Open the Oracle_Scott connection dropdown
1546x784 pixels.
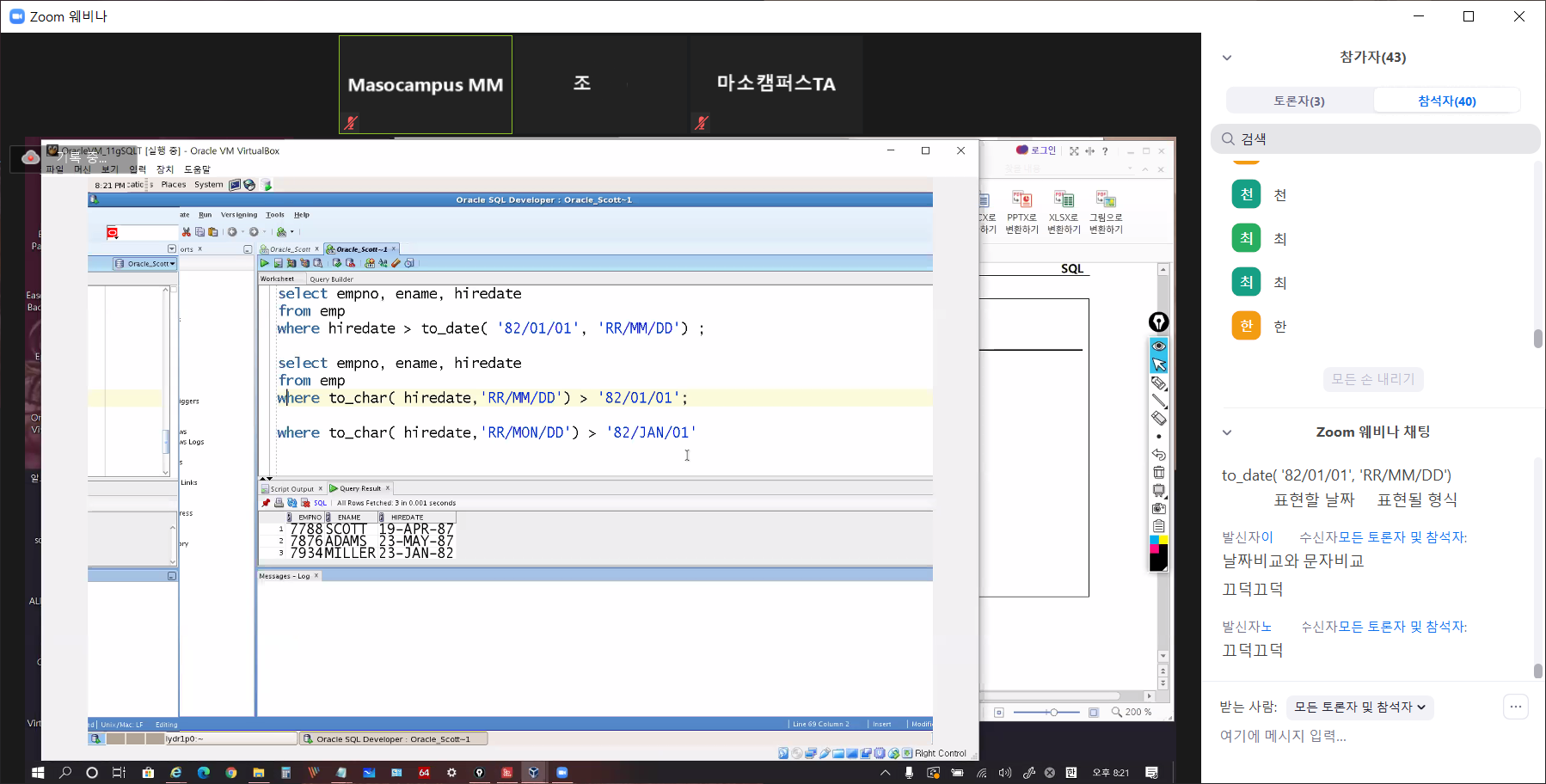tap(145, 264)
